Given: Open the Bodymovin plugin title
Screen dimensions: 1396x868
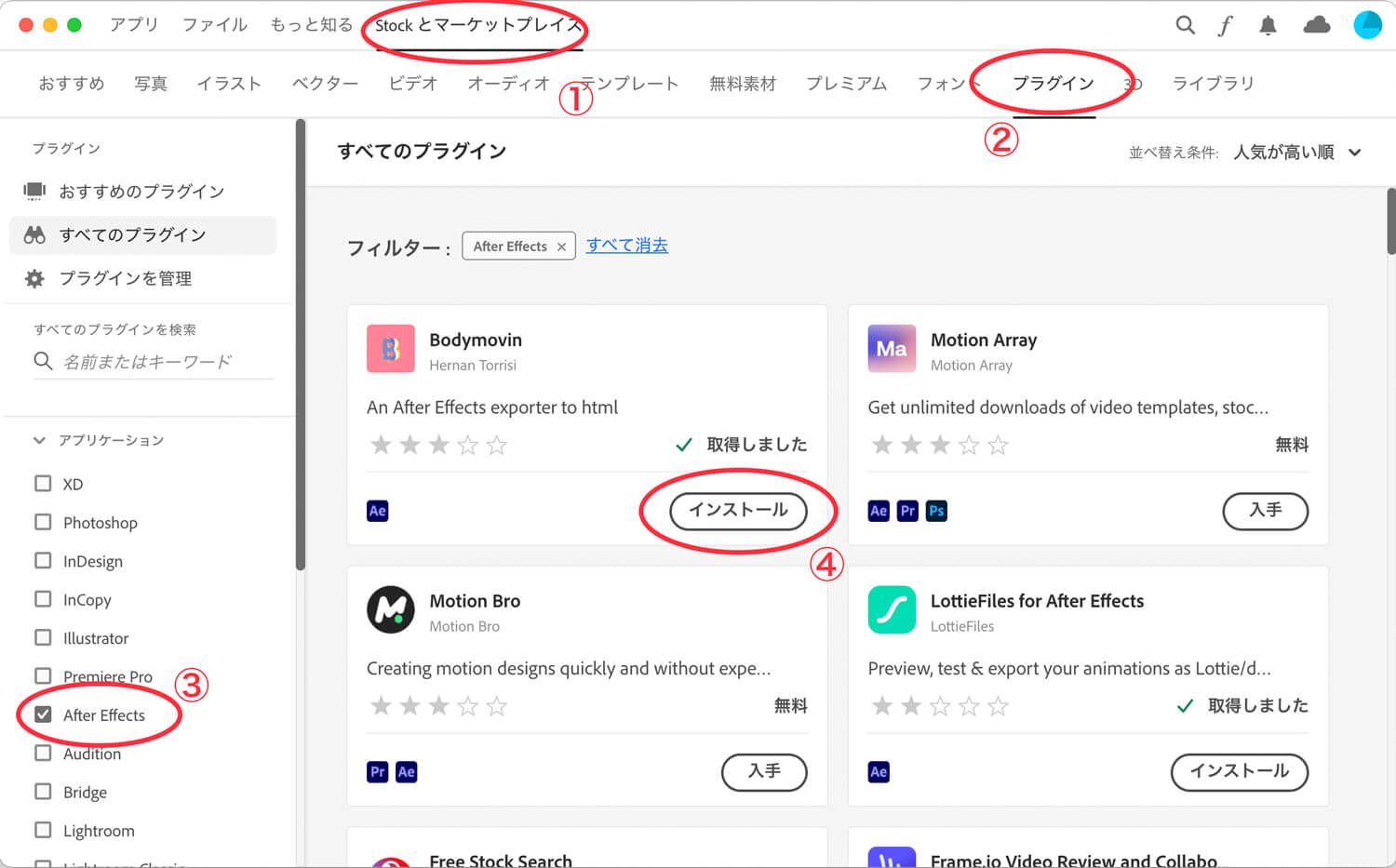Looking at the screenshot, I should [x=476, y=341].
